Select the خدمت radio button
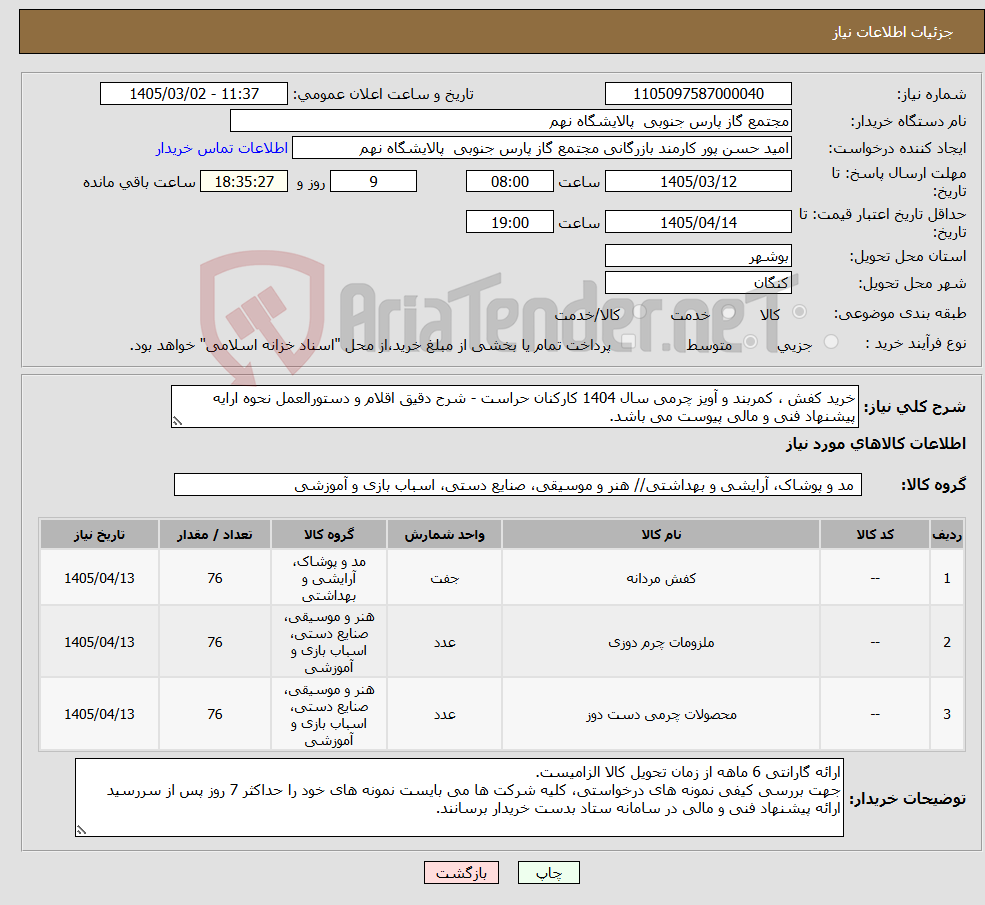 729,312
